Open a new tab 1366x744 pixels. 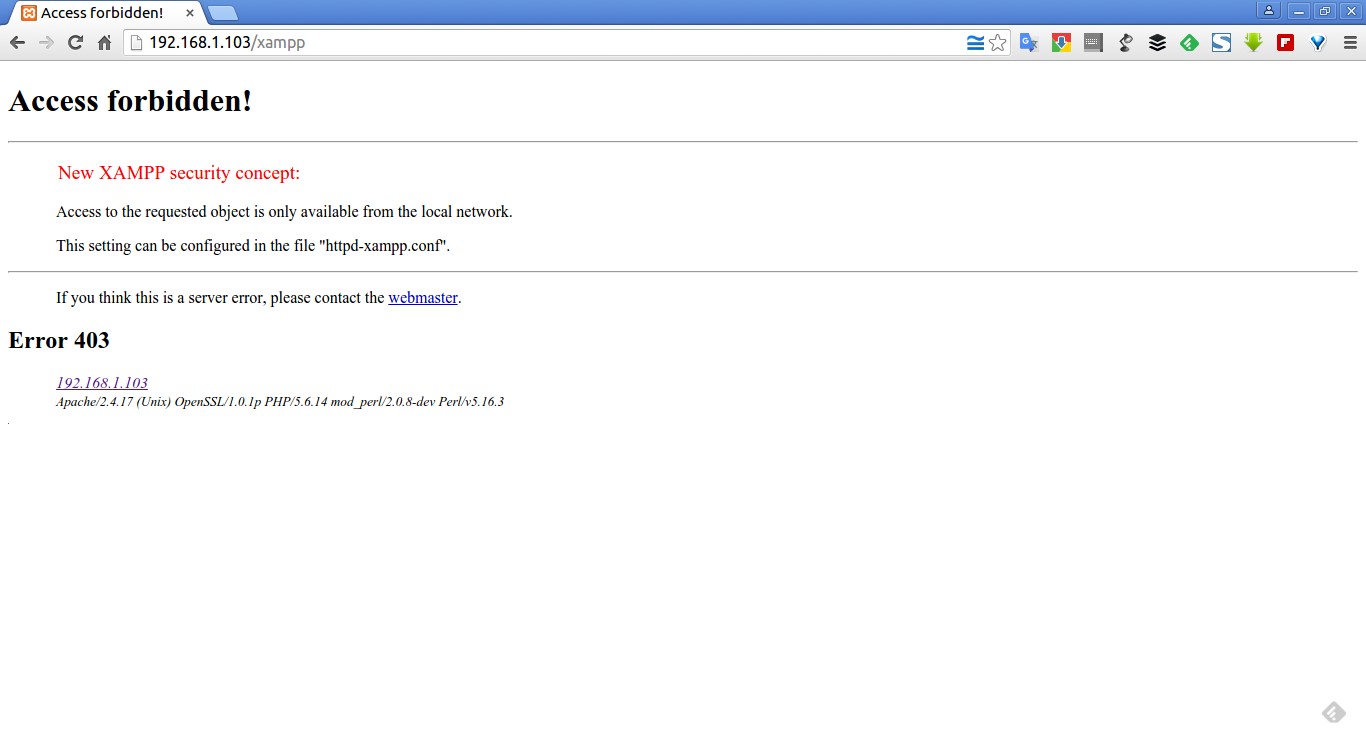click(x=223, y=13)
